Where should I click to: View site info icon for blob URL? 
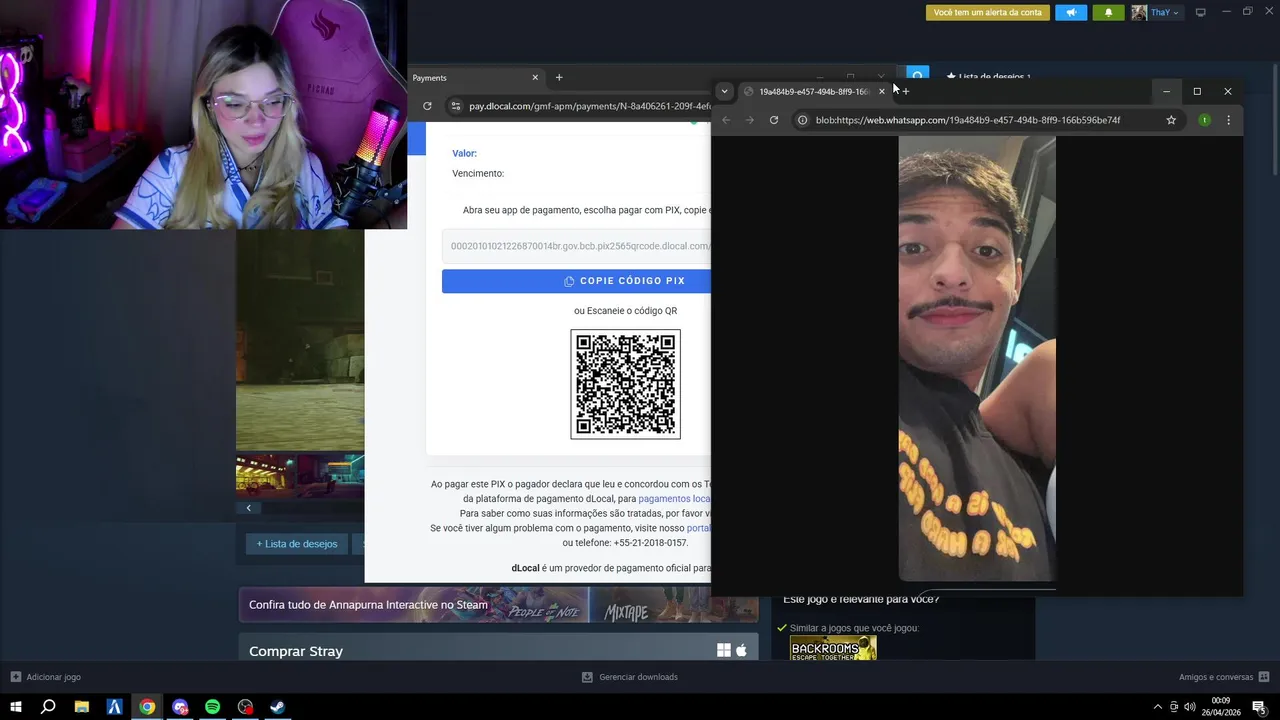click(802, 120)
